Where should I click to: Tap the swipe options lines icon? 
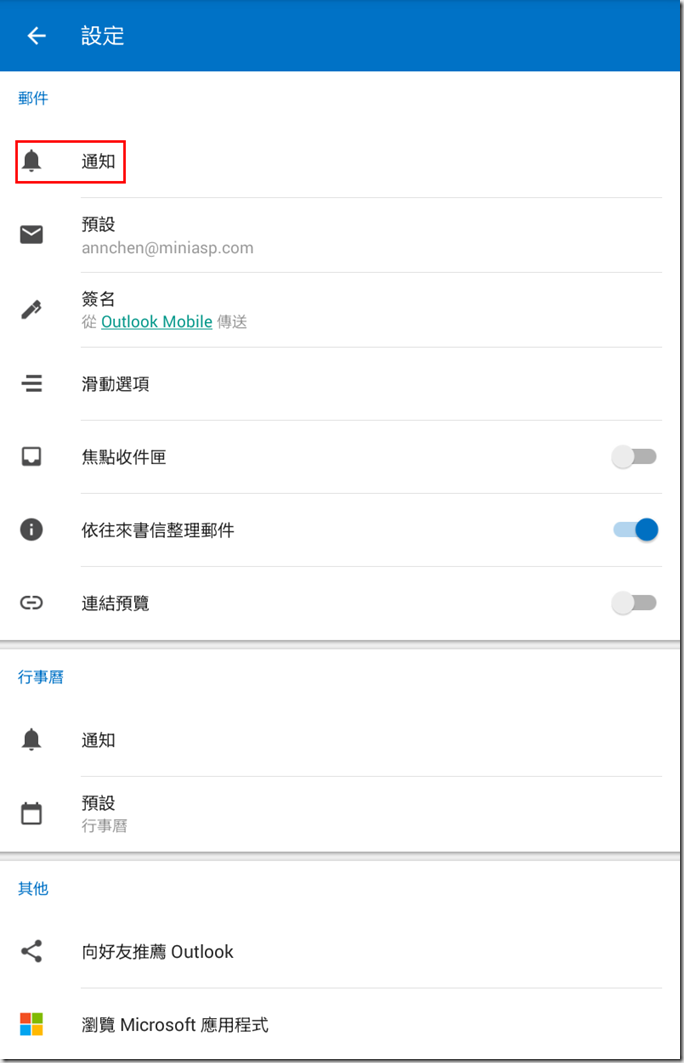coord(32,383)
